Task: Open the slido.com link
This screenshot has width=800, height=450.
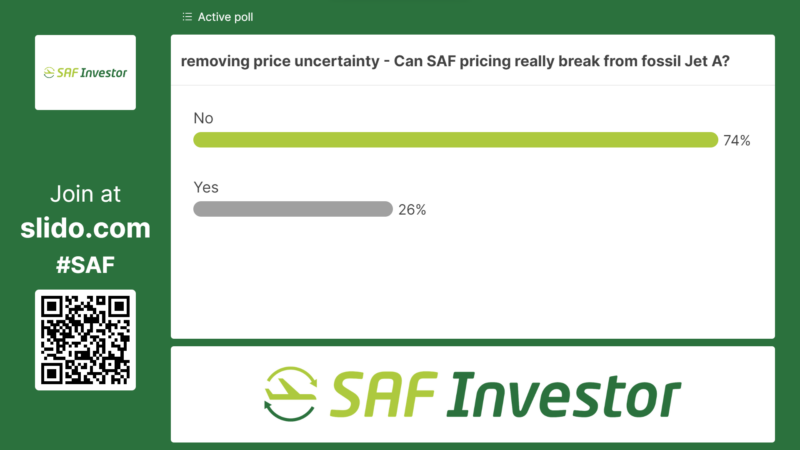Action: point(85,228)
